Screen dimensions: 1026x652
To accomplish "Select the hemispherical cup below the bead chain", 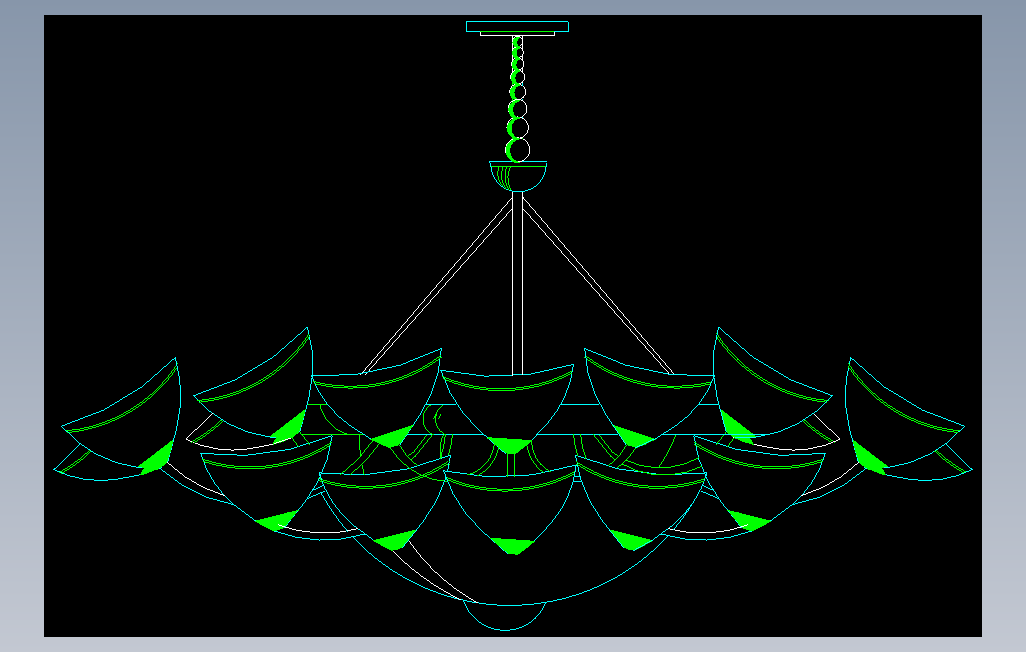I will 518,176.
